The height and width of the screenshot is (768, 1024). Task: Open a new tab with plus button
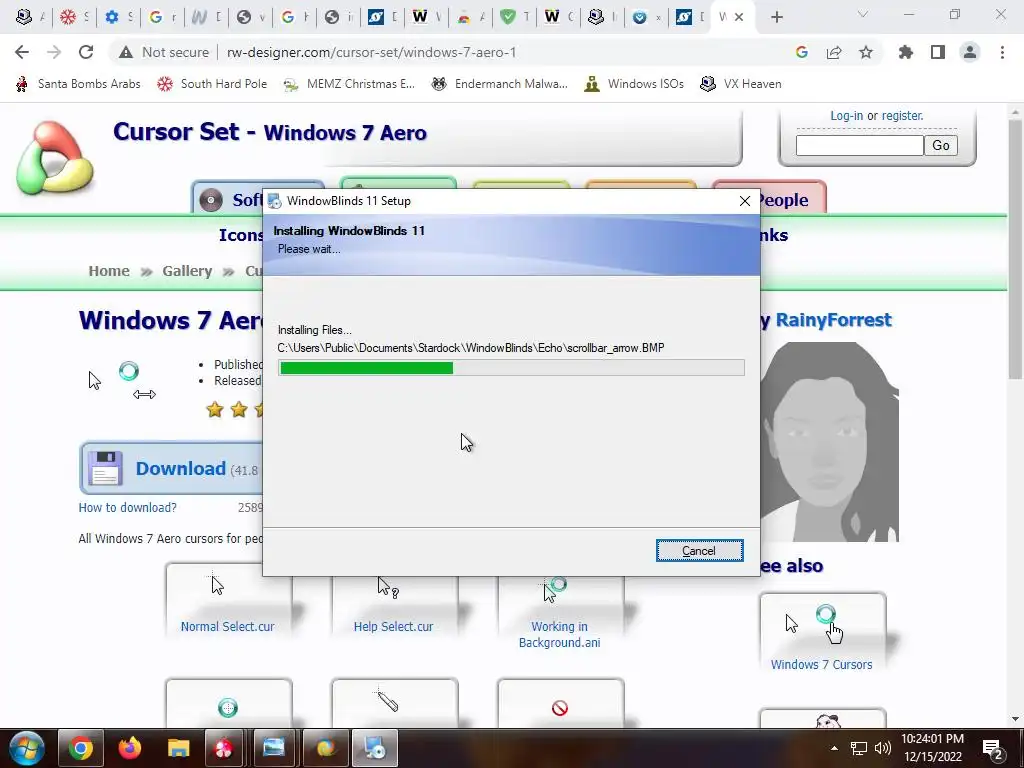776,17
